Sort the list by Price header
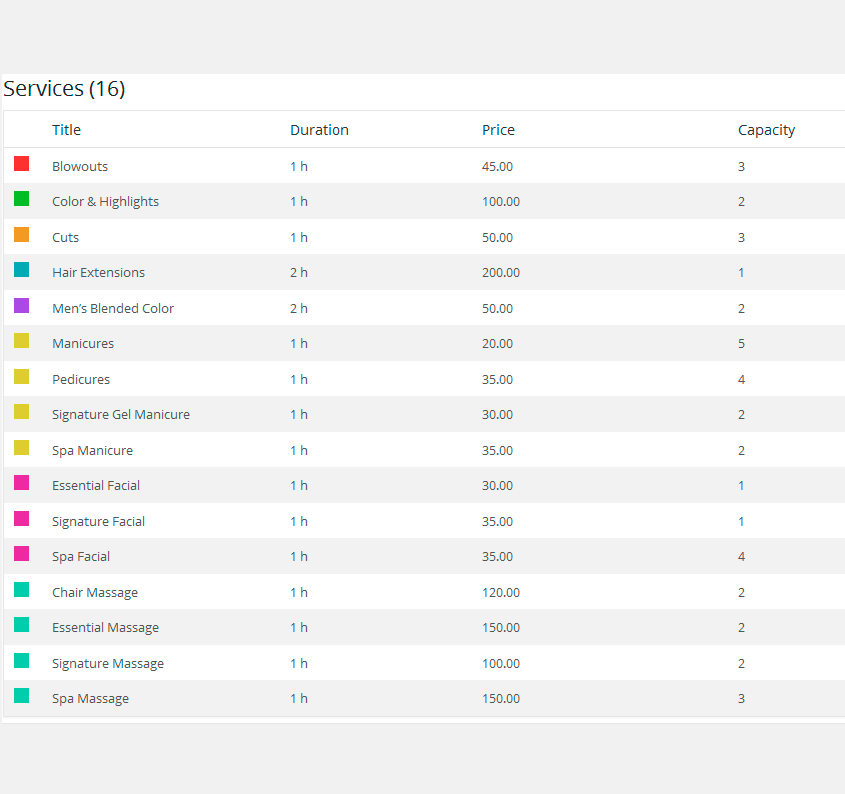 tap(498, 130)
